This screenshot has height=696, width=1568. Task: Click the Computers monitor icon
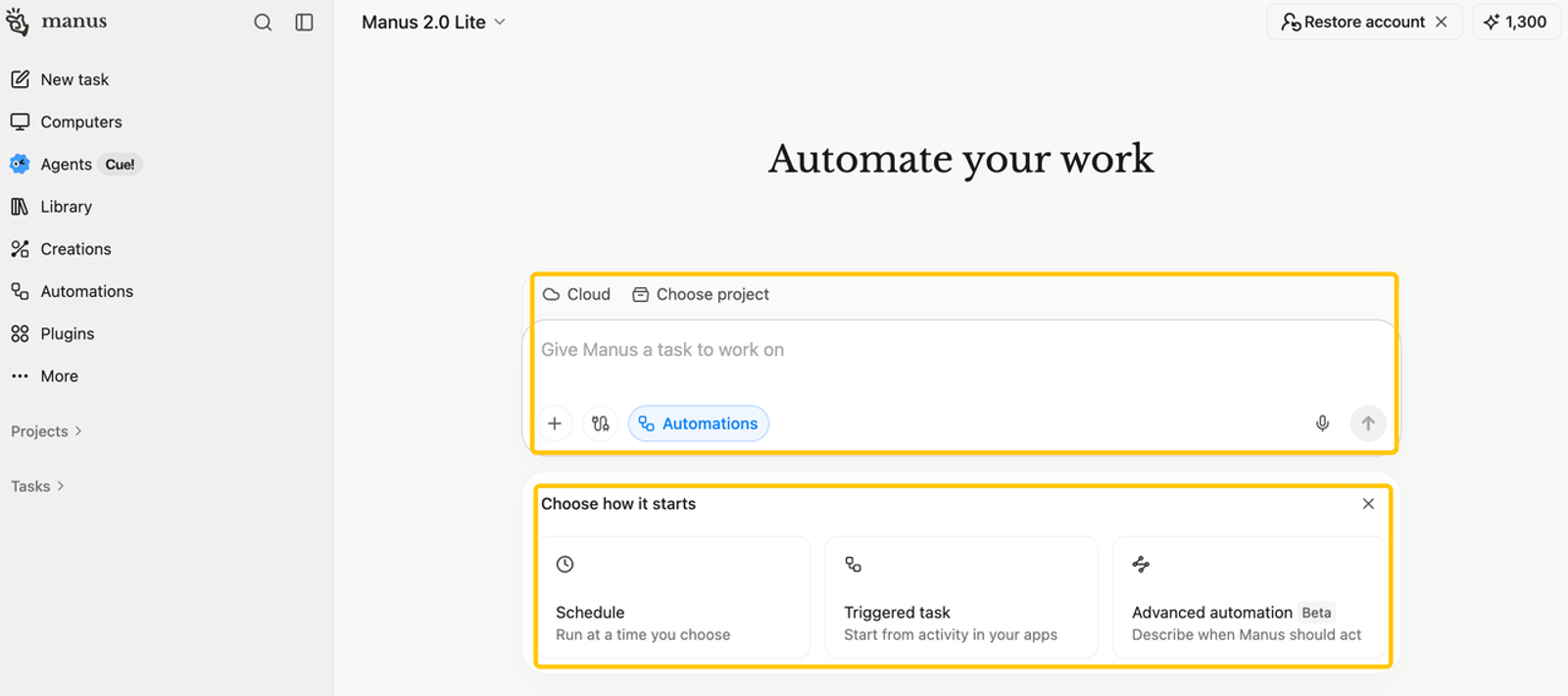[20, 122]
